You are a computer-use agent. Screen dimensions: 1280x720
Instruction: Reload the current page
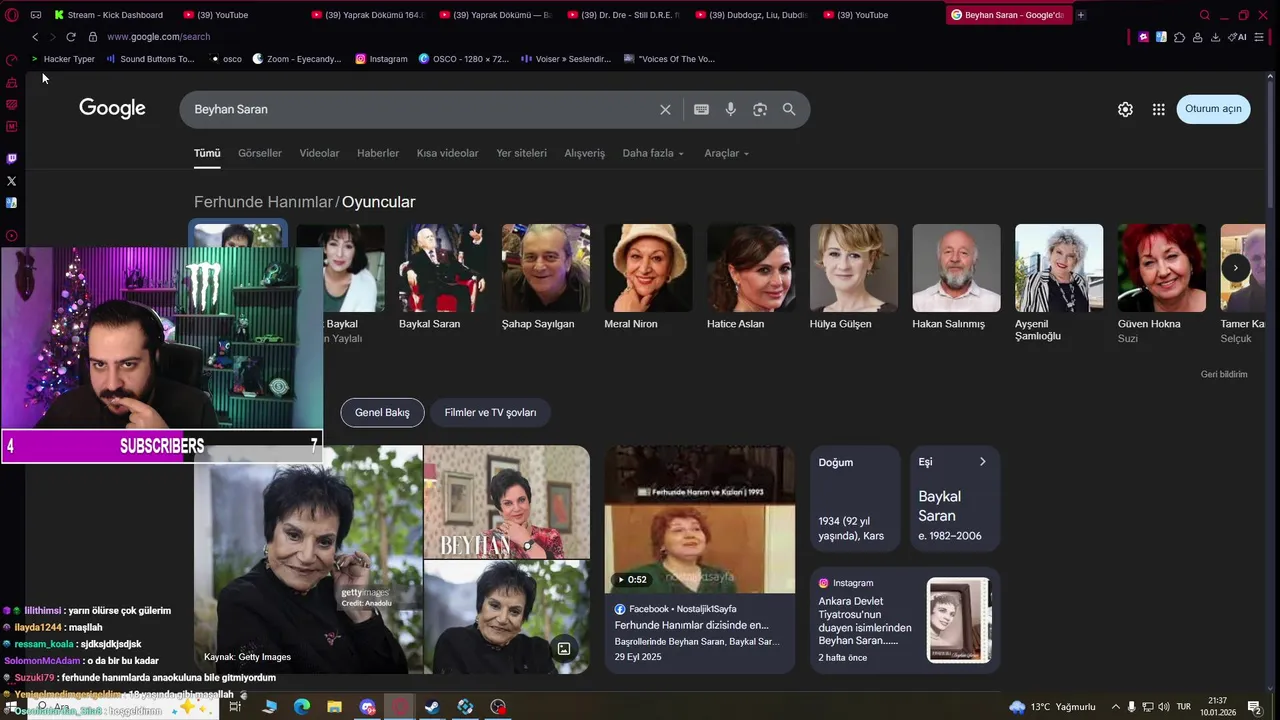coord(71,37)
